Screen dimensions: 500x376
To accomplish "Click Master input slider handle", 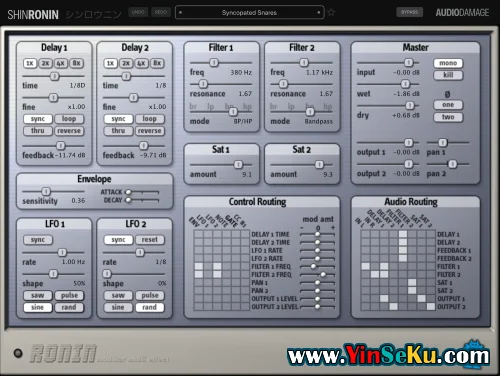I will click(409, 63).
